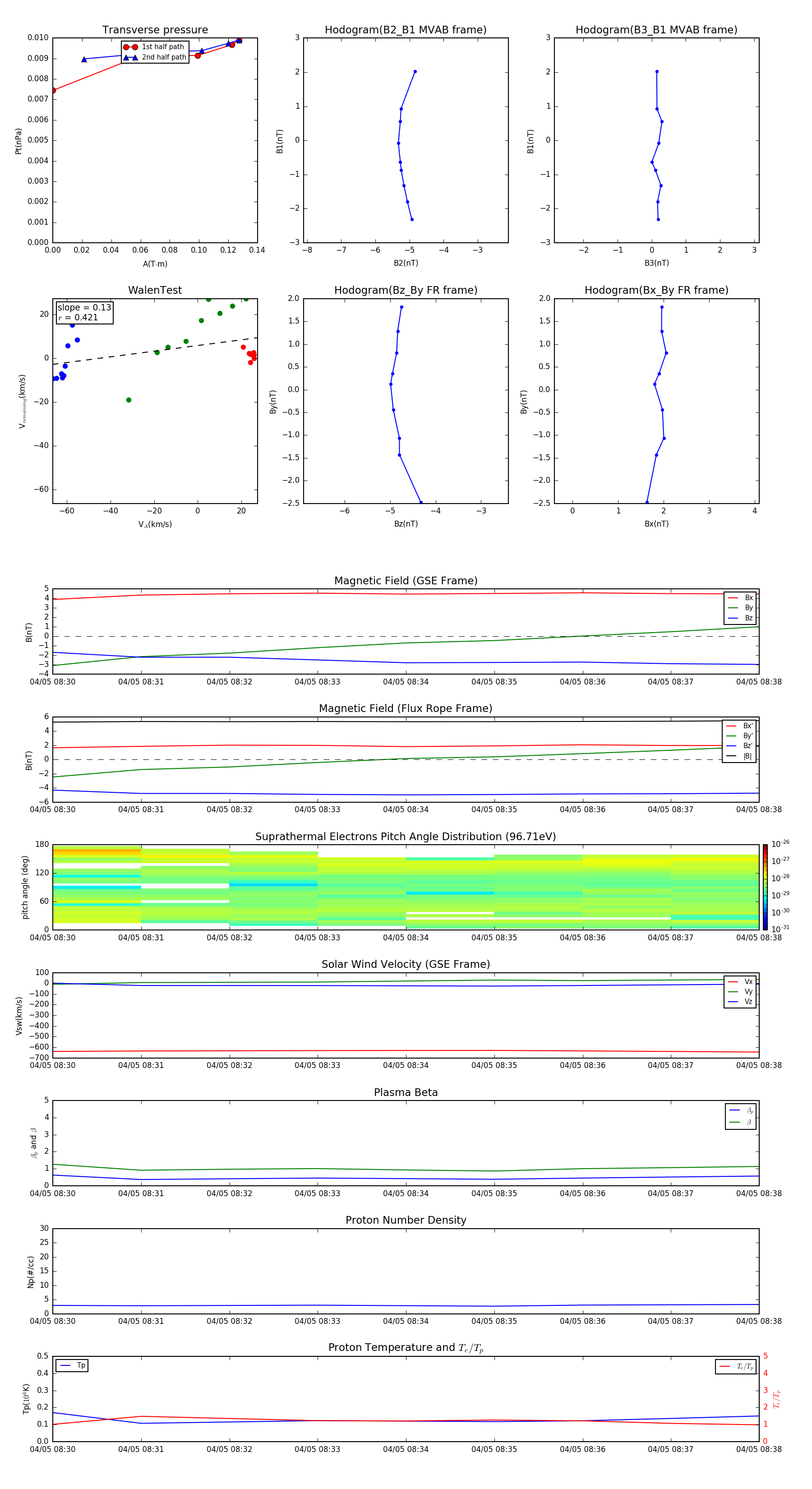Click the 'V_A(km/s)' x-axis label
Screen dimensions: 812x1489
pyautogui.click(x=155, y=524)
